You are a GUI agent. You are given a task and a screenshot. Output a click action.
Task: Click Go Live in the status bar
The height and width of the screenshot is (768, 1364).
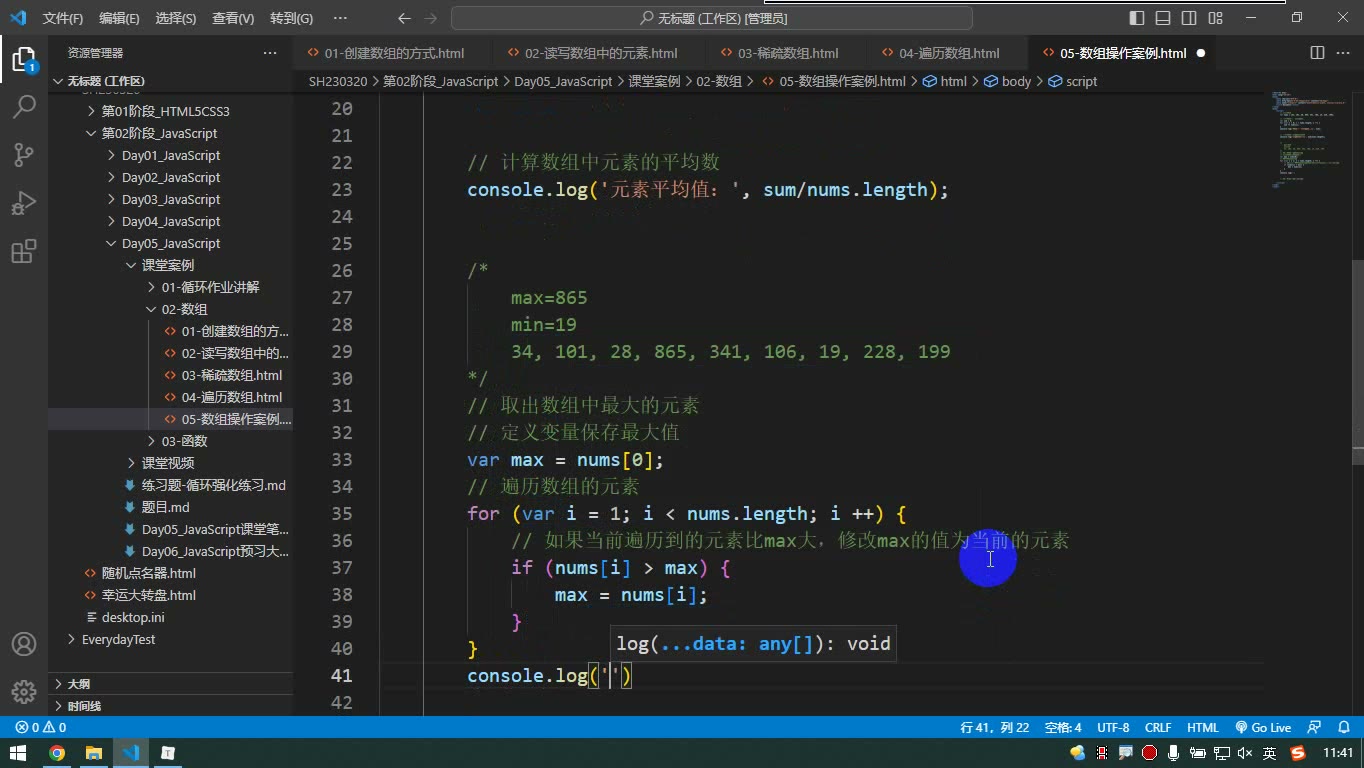[1263, 728]
